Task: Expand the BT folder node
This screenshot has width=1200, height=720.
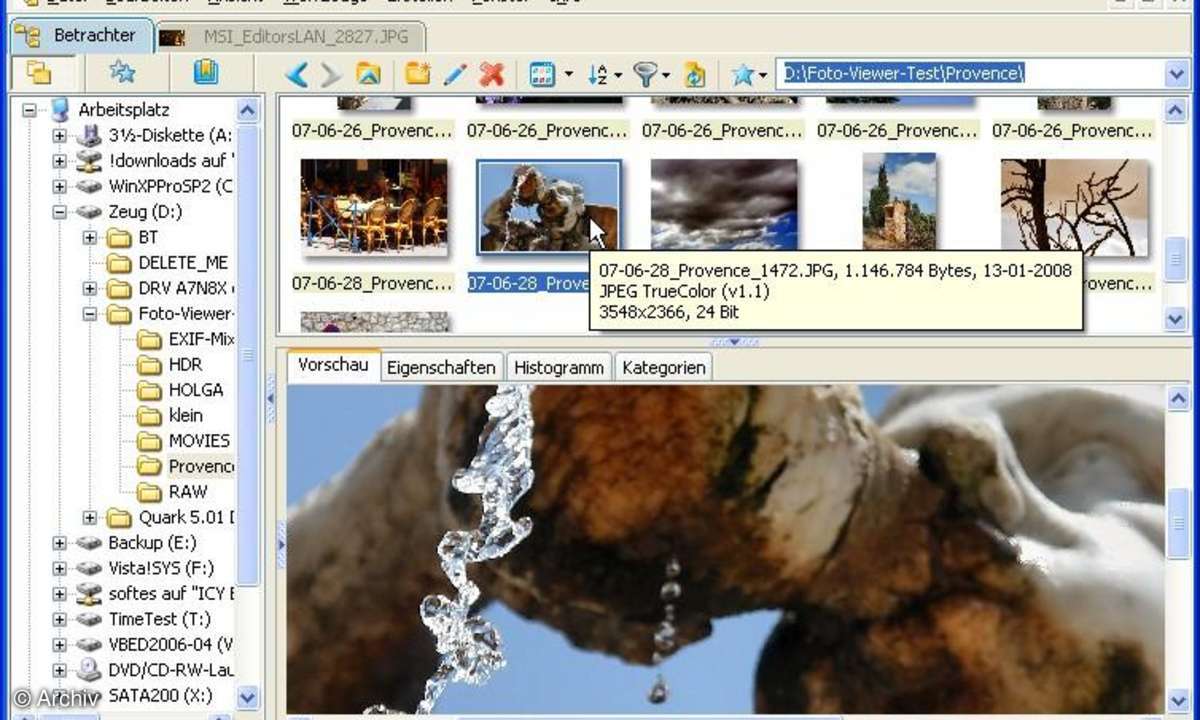Action: pos(90,237)
